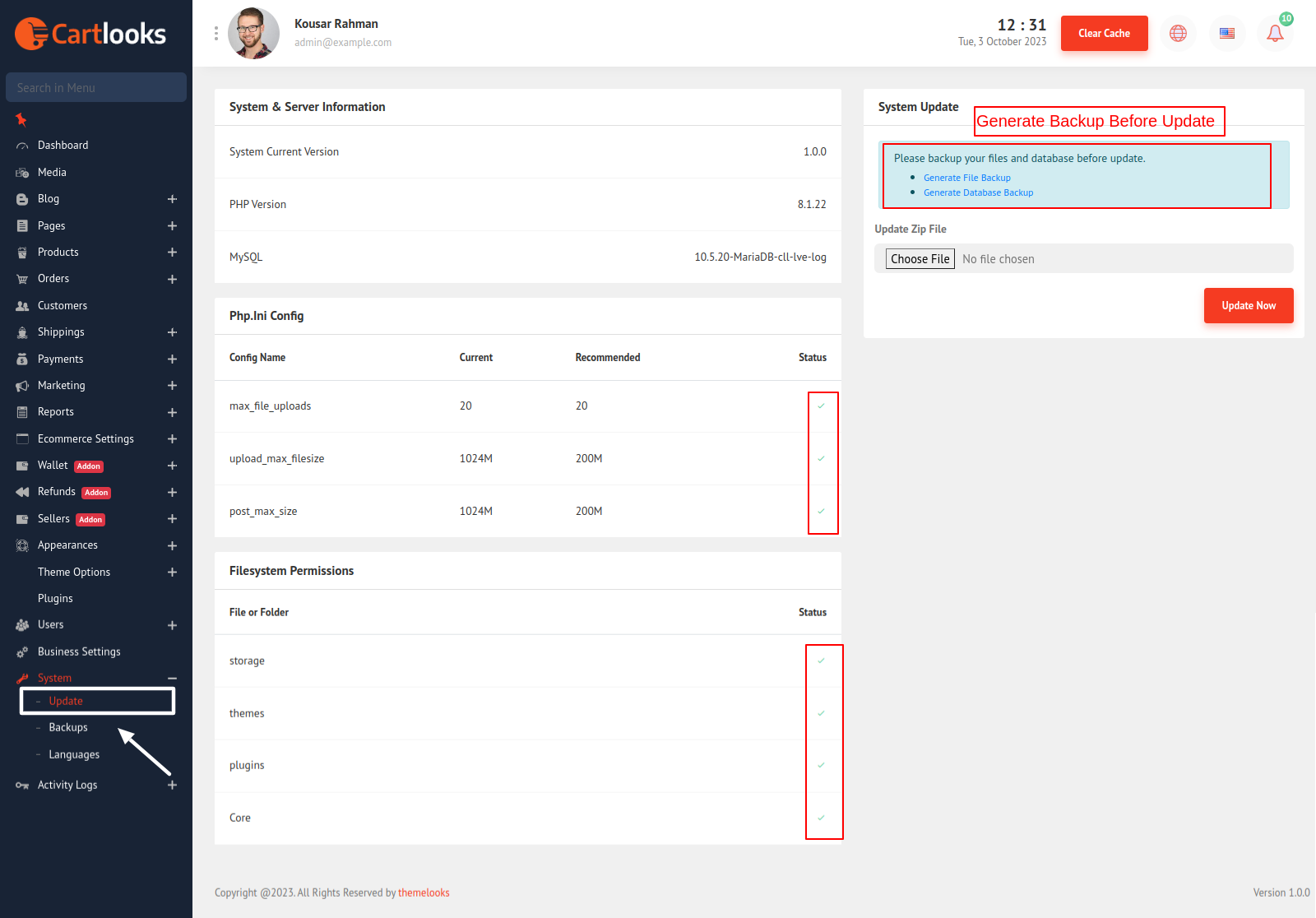Open the globe website icon

pos(1178,34)
